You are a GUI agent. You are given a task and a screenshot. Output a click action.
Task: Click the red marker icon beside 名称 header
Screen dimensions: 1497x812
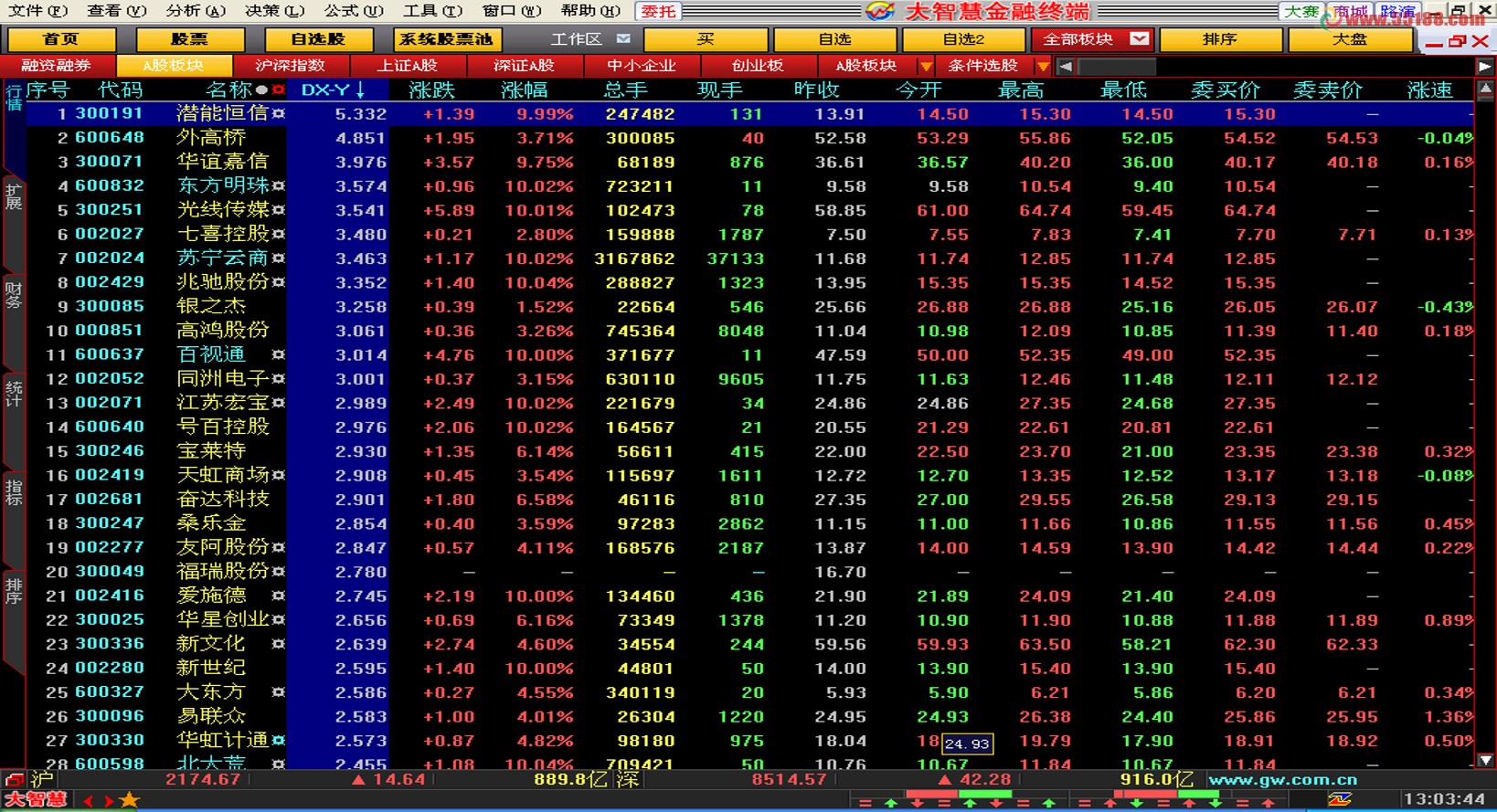[x=279, y=90]
